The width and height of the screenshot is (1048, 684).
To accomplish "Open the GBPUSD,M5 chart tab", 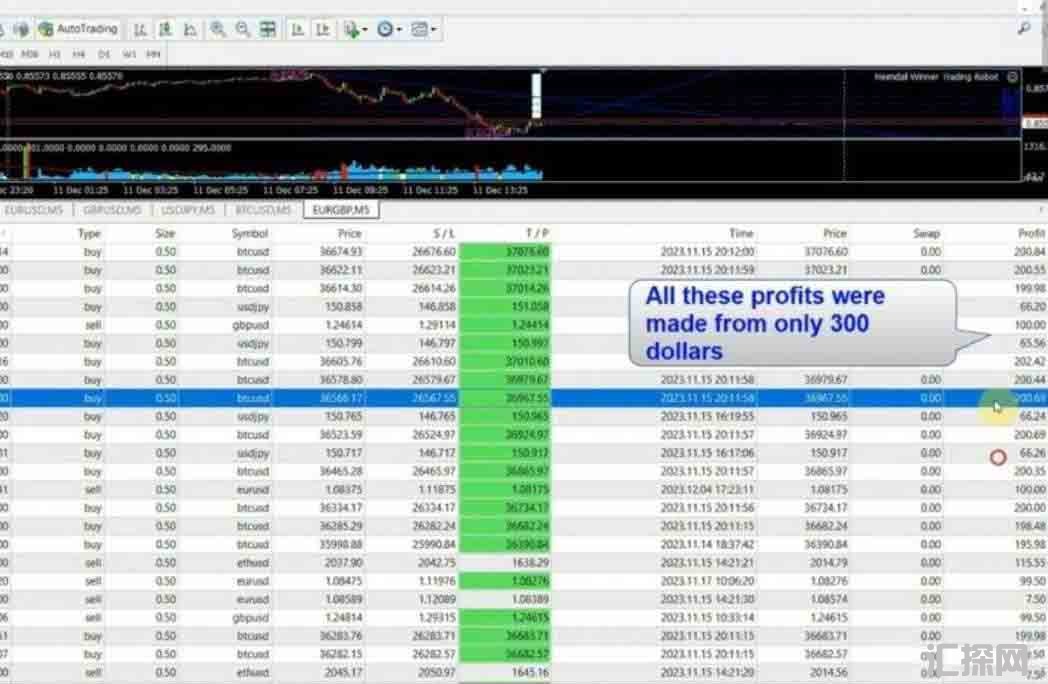I will (x=112, y=210).
